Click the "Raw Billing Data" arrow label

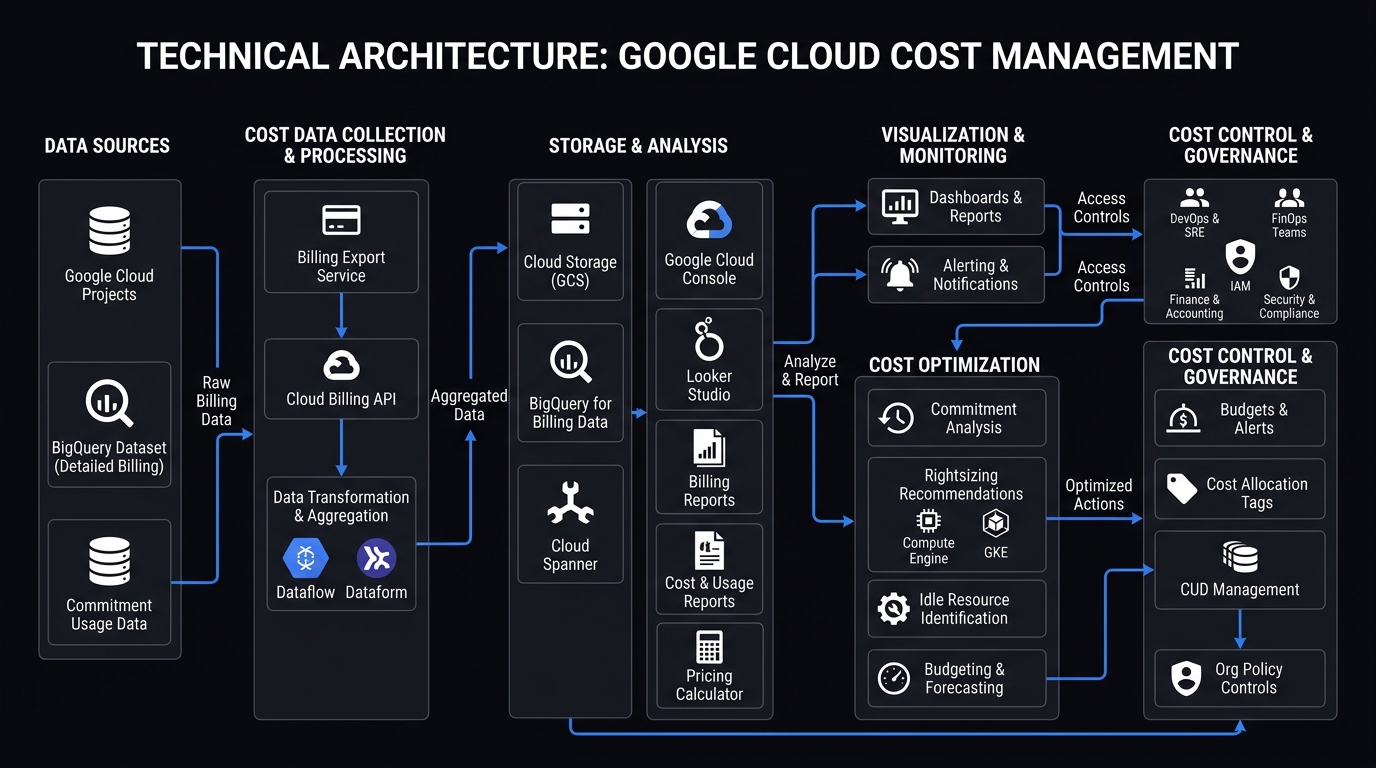[216, 401]
